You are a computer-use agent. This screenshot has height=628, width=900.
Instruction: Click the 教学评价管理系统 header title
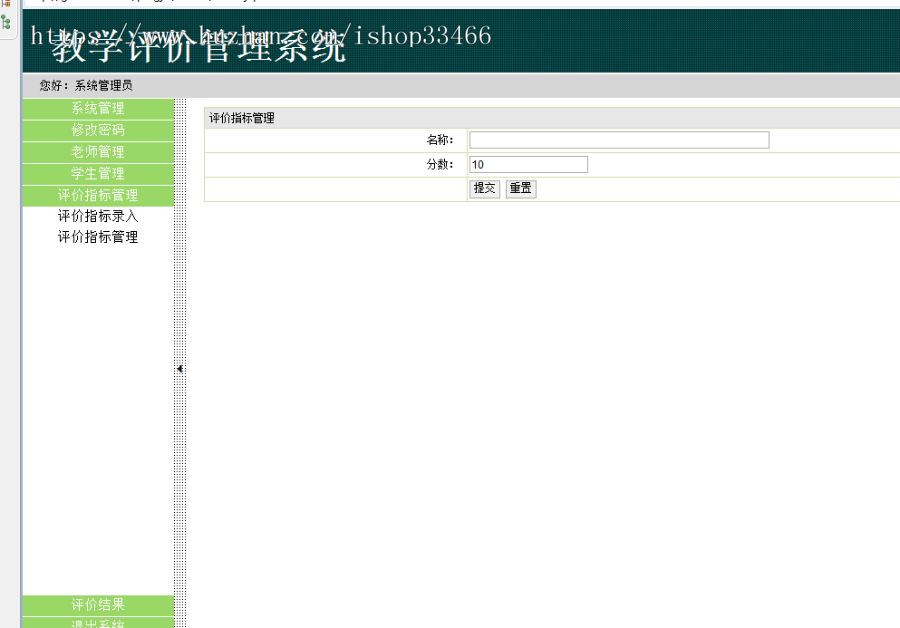199,47
